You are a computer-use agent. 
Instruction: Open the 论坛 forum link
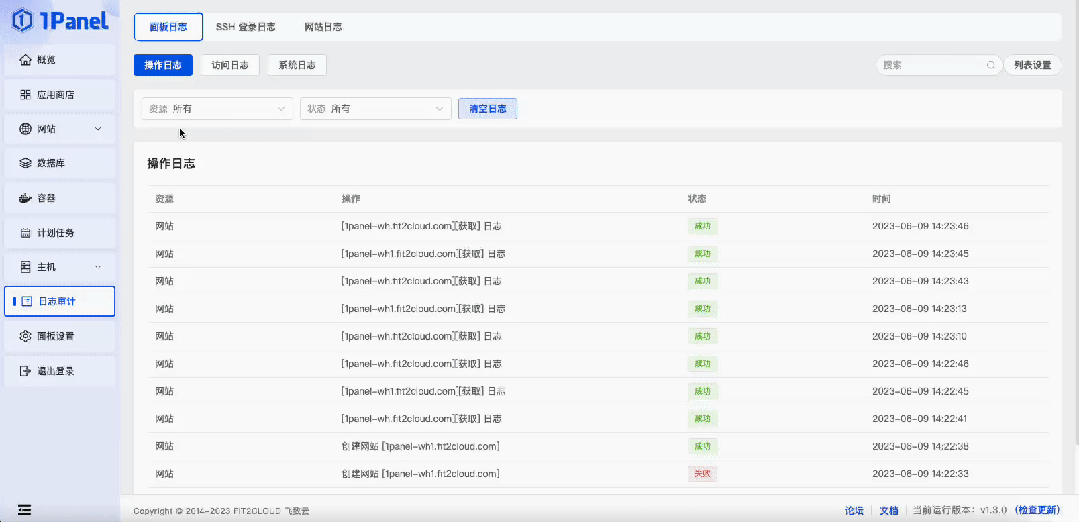854,510
